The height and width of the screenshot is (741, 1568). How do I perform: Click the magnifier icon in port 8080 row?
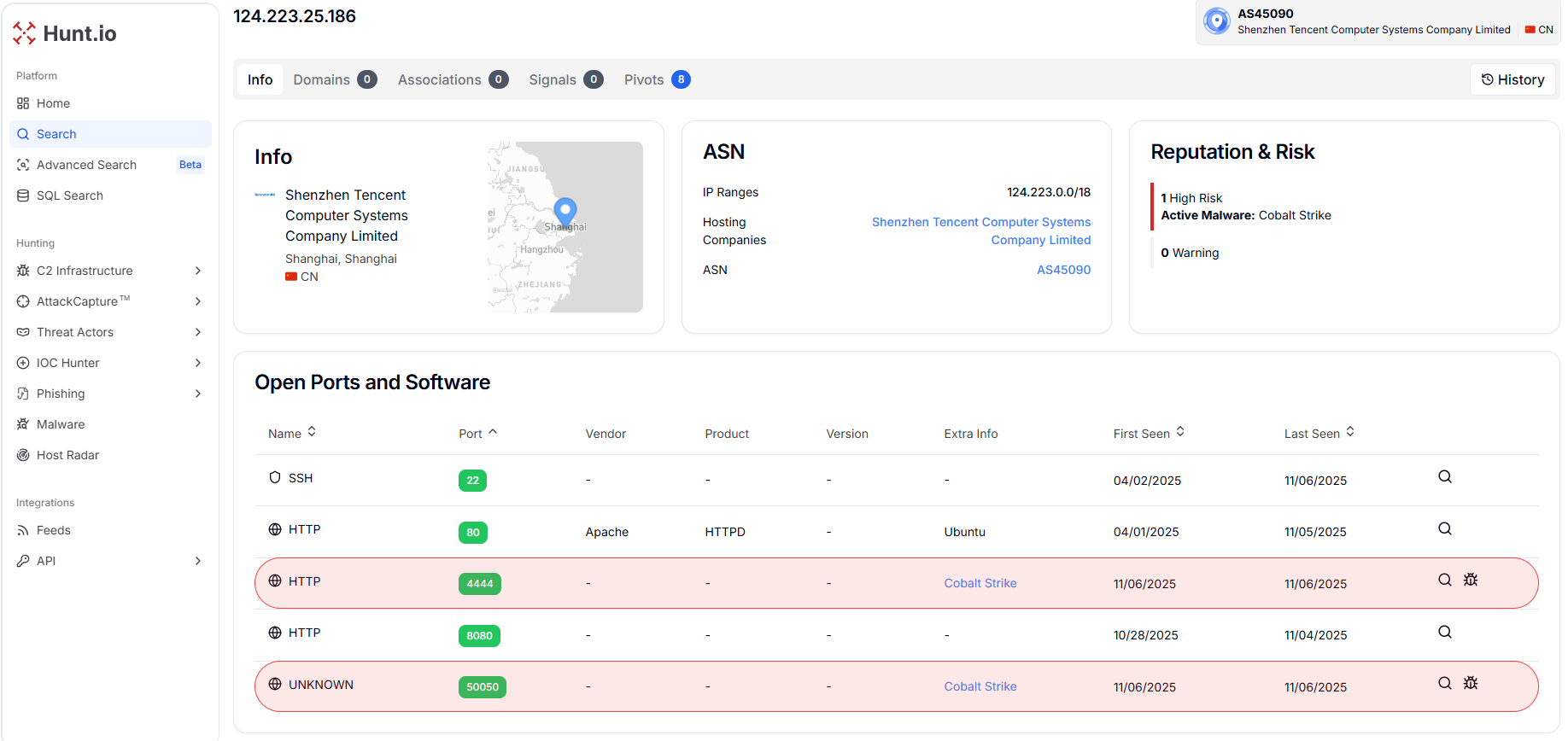(x=1445, y=632)
